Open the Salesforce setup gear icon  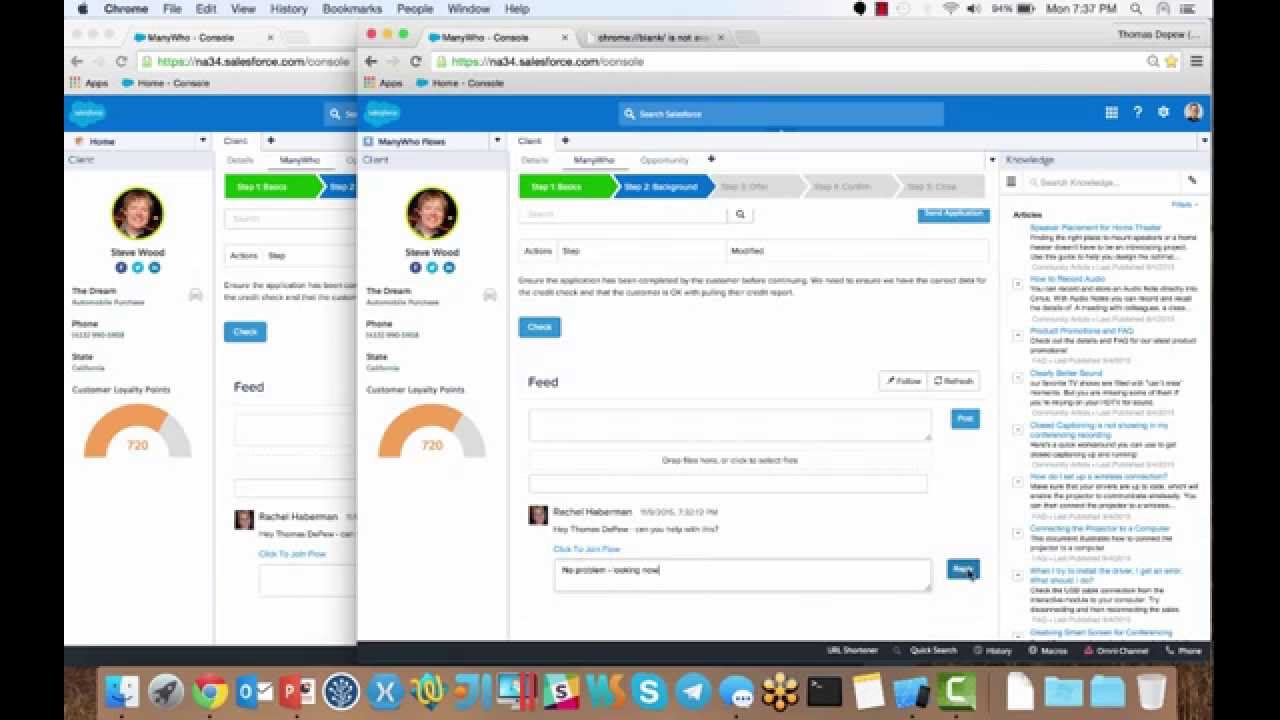[x=1163, y=113]
